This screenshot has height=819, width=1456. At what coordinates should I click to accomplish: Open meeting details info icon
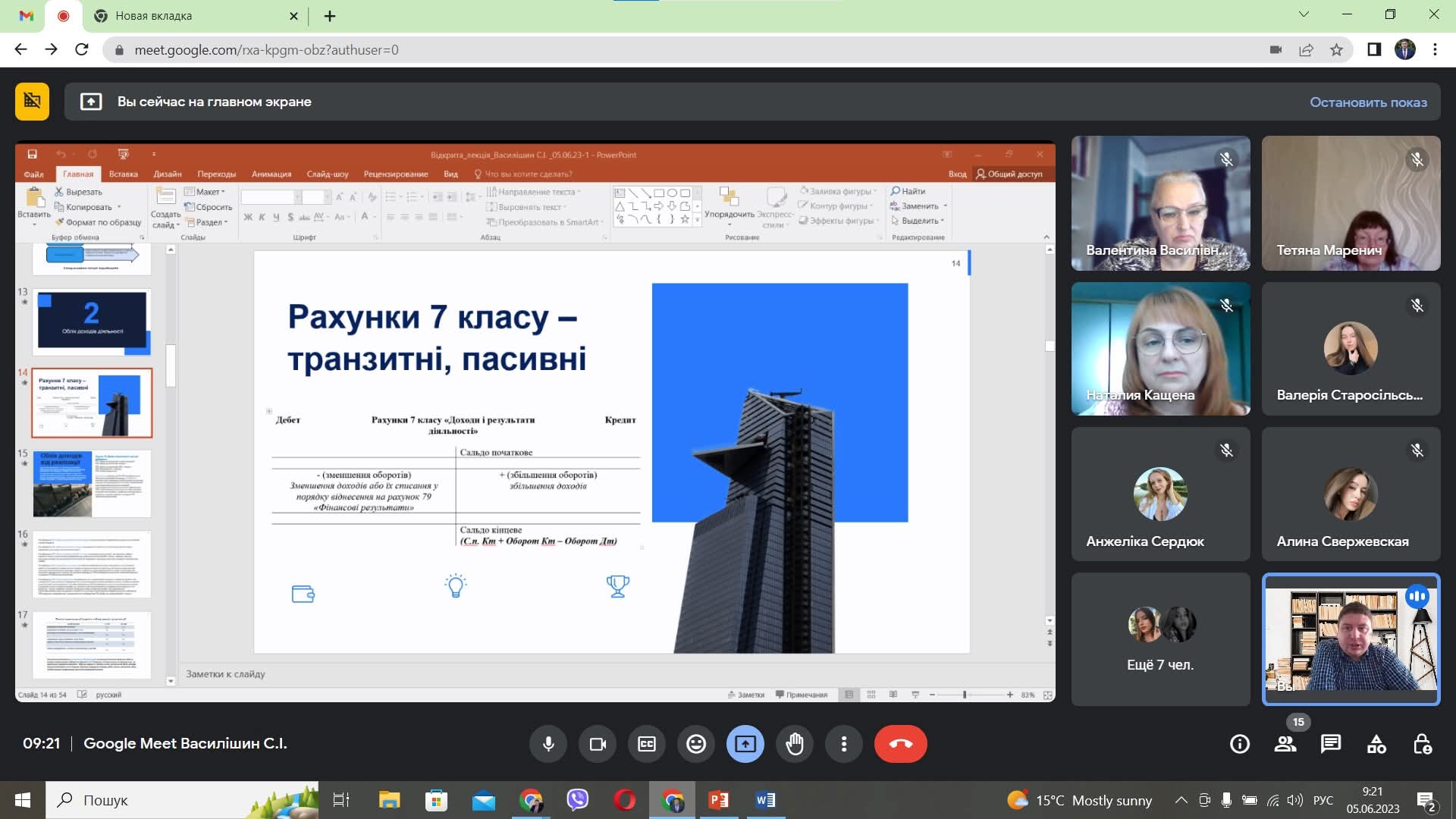pos(1240,744)
